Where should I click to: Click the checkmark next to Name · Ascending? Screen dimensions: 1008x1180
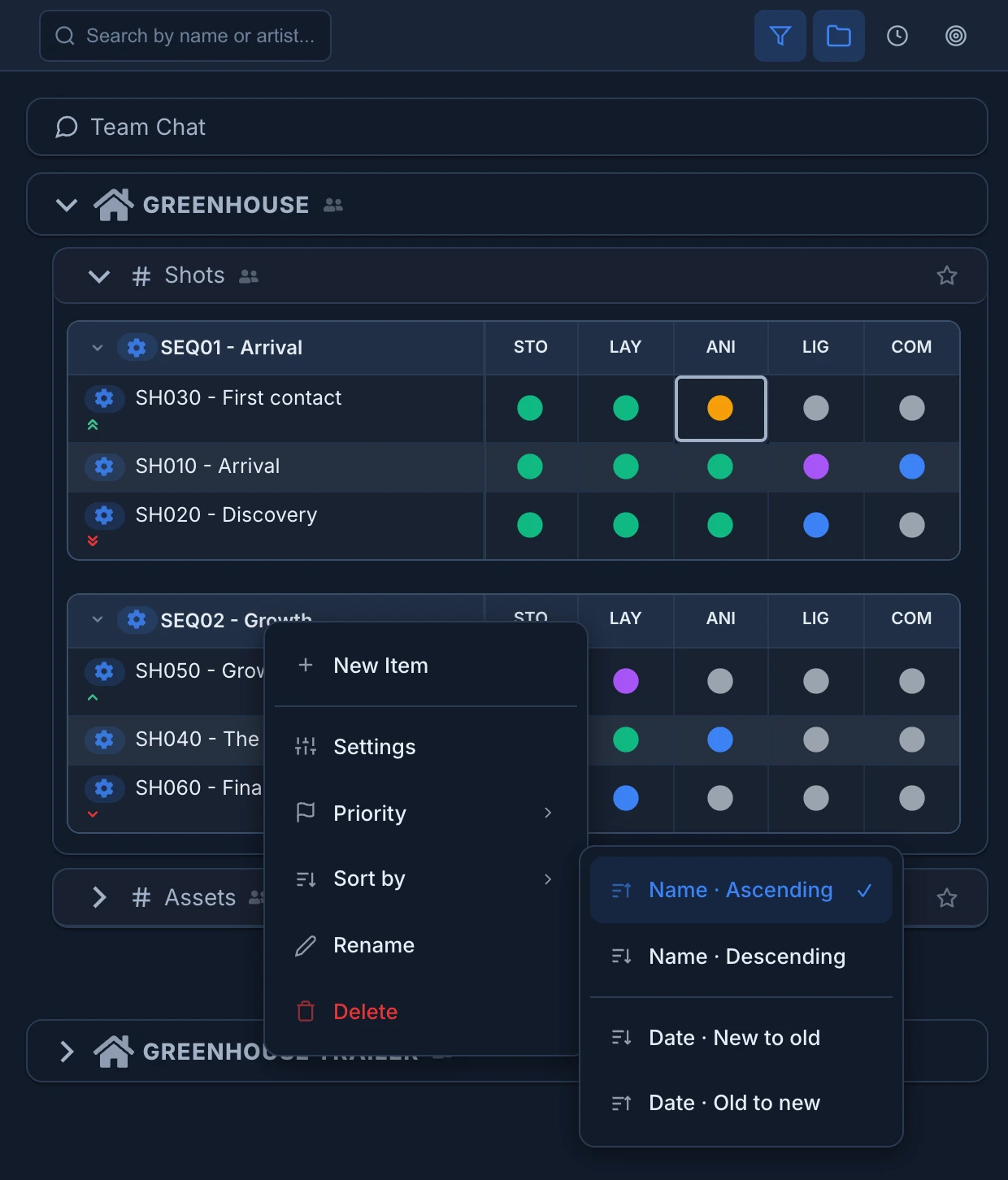(864, 890)
